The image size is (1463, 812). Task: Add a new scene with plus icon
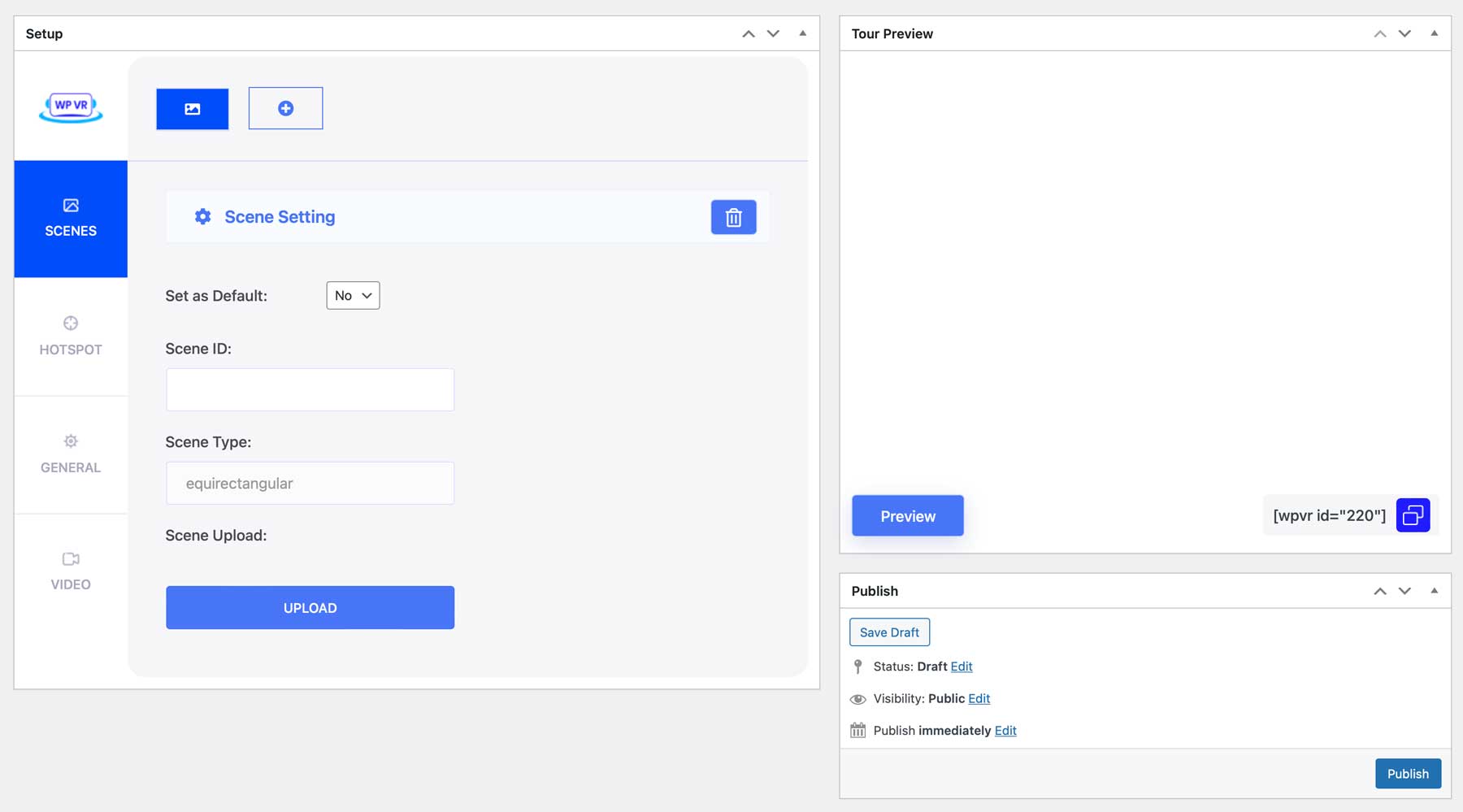pos(285,109)
